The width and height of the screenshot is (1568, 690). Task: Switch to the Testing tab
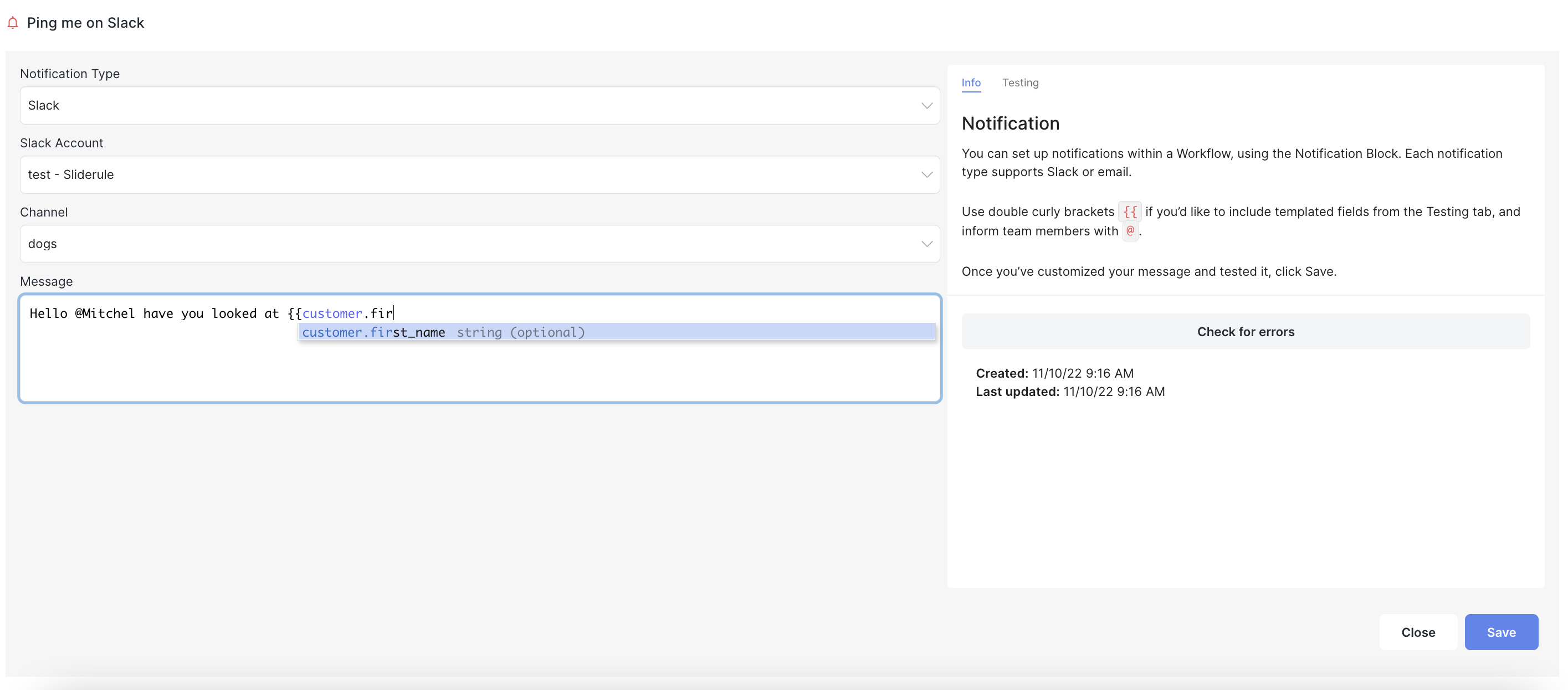pos(1020,83)
